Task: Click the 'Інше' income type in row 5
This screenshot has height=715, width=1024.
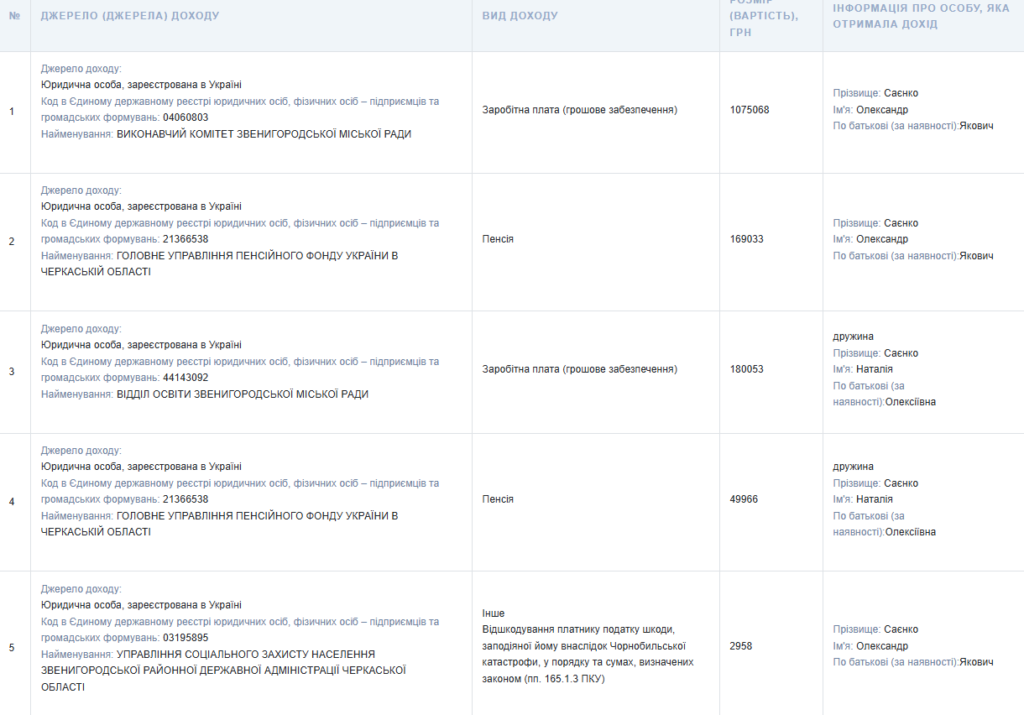Action: [493, 613]
